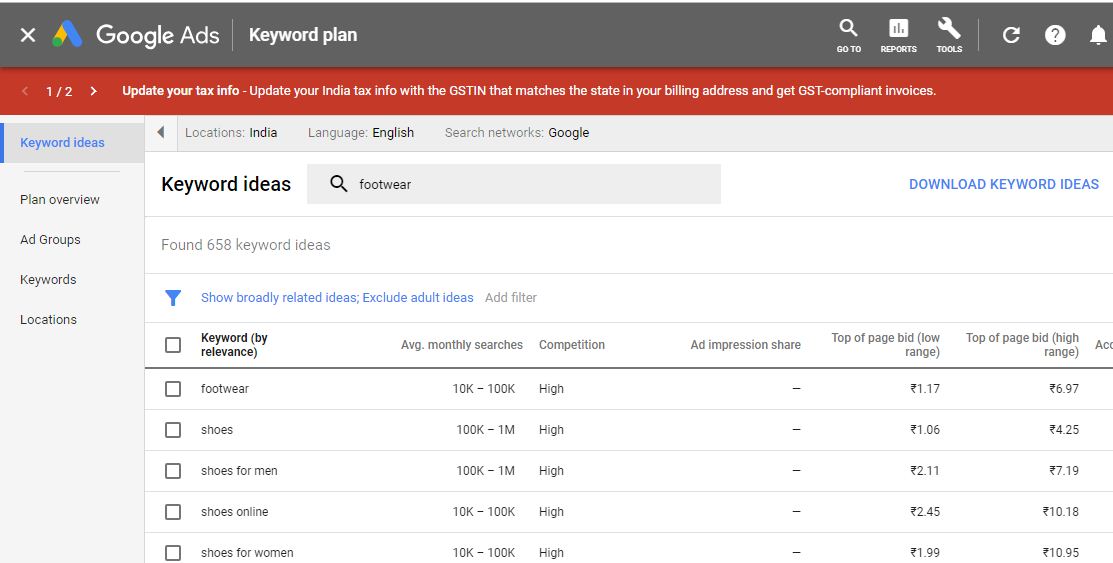The height and width of the screenshot is (563, 1113).
Task: Click Add filter link
Action: click(510, 298)
